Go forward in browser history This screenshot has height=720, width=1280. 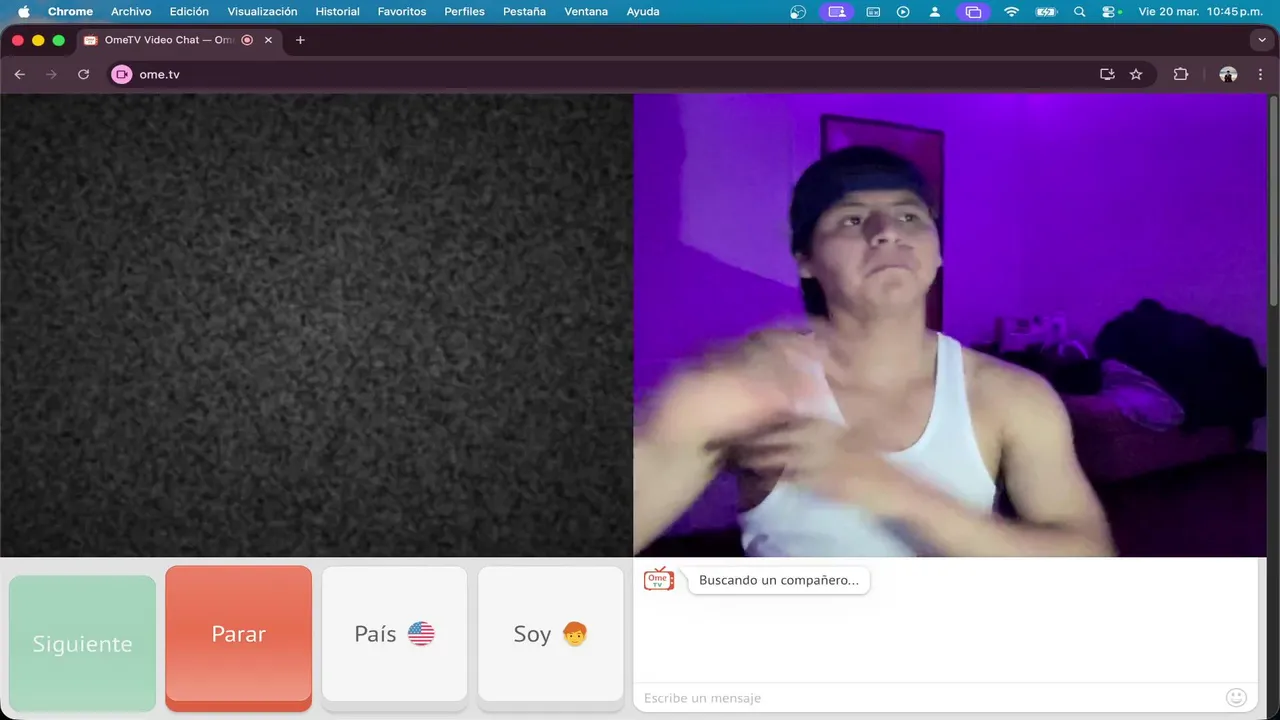[x=51, y=74]
